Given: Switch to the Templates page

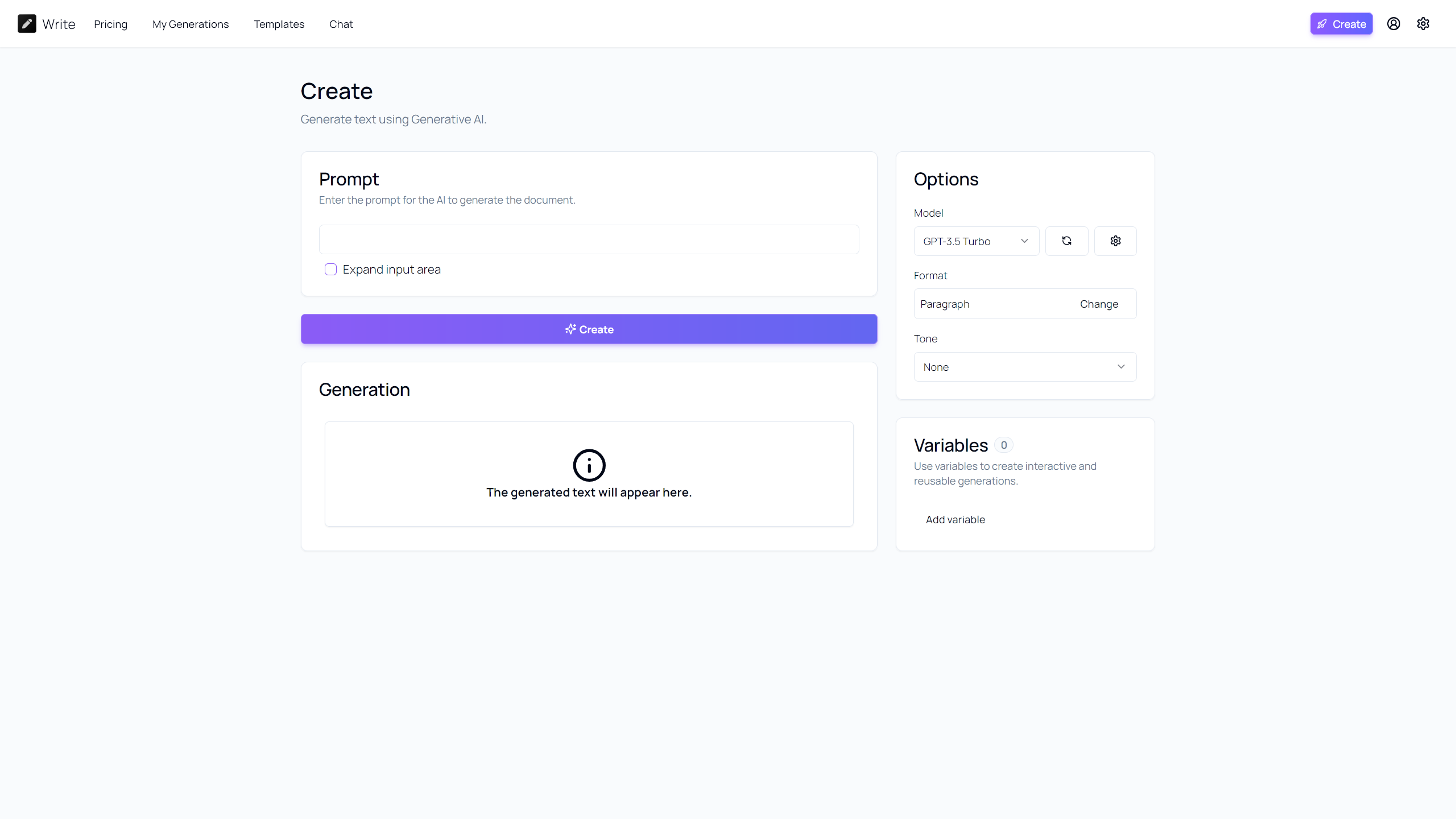Looking at the screenshot, I should pos(279,24).
